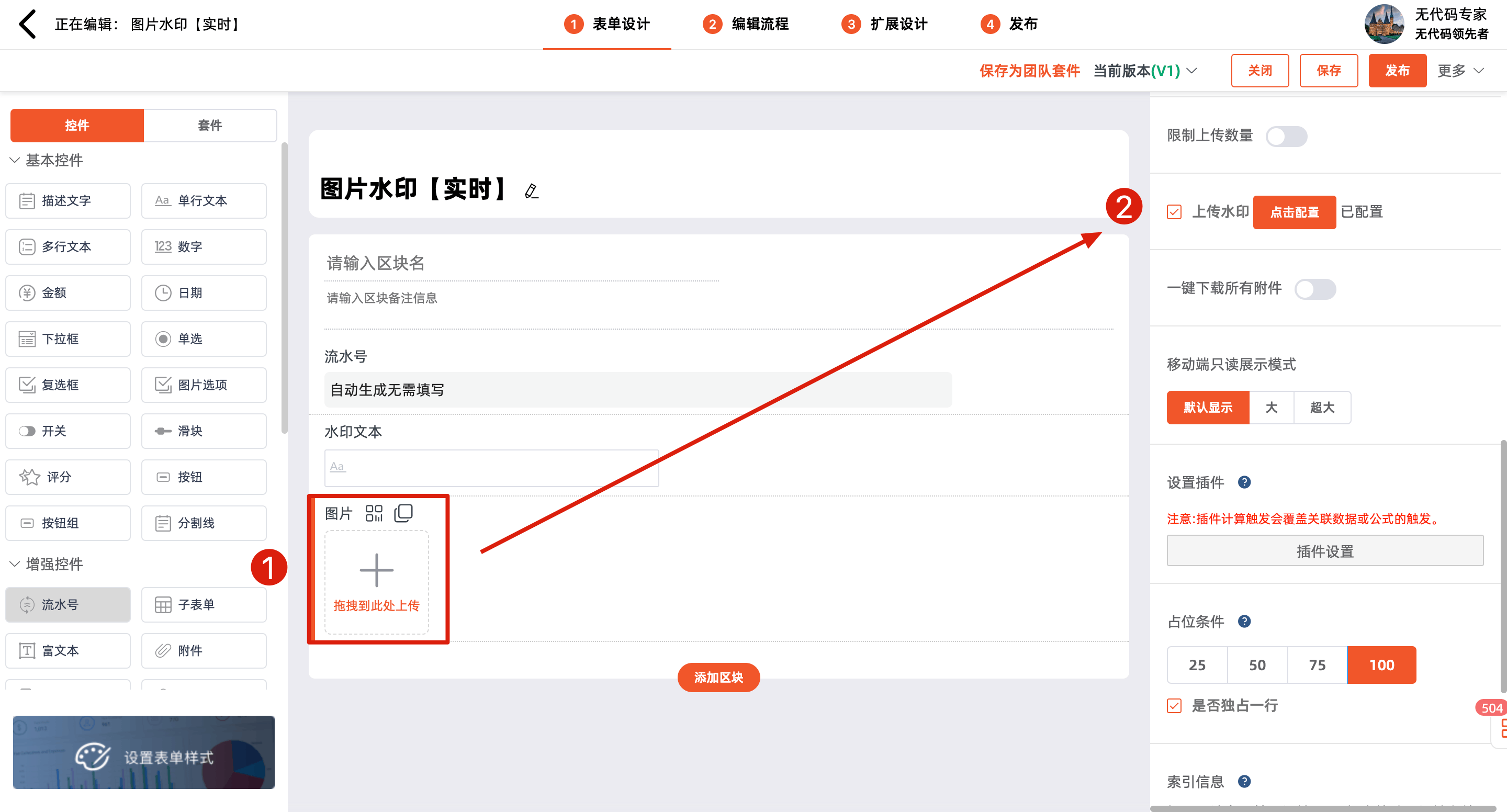Viewport: 1507px width, 812px height.
Task: Click the back arrow icon
Action: pyautogui.click(x=28, y=24)
